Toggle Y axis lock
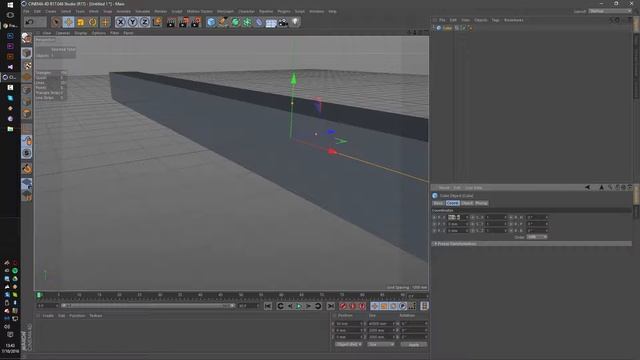 pyautogui.click(x=132, y=22)
